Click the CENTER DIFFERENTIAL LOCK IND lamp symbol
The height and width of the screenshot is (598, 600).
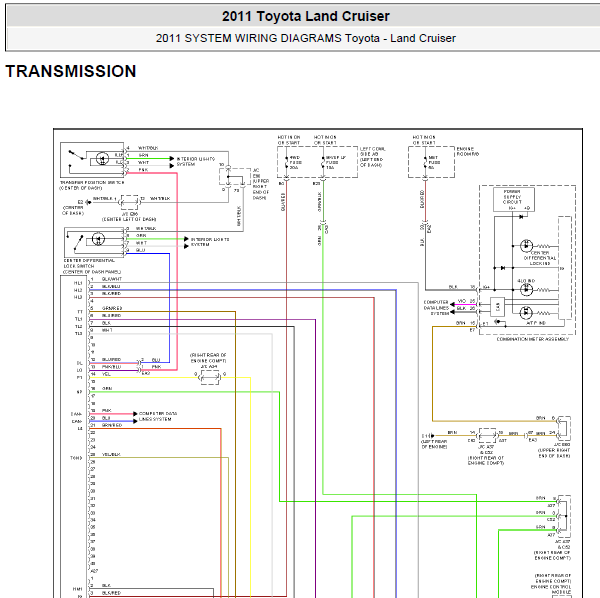click(x=527, y=246)
